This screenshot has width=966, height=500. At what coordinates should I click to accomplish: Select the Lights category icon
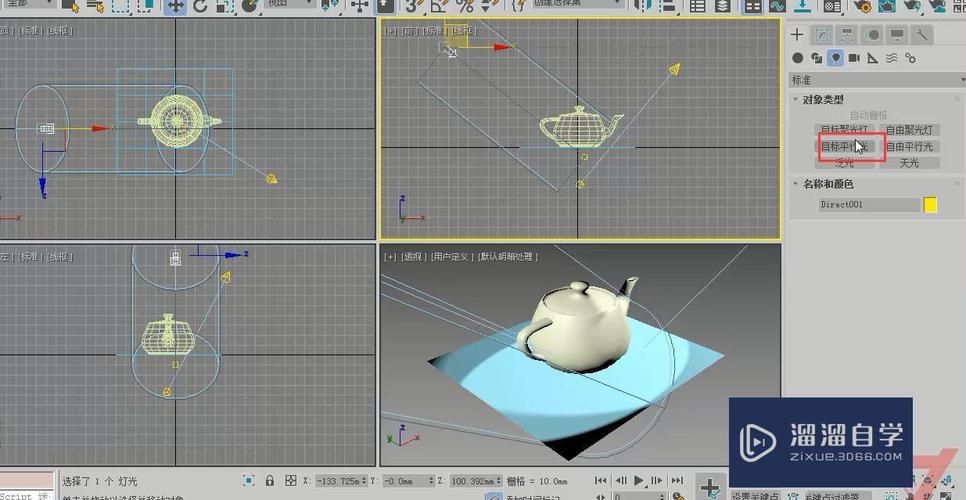[x=835, y=59]
